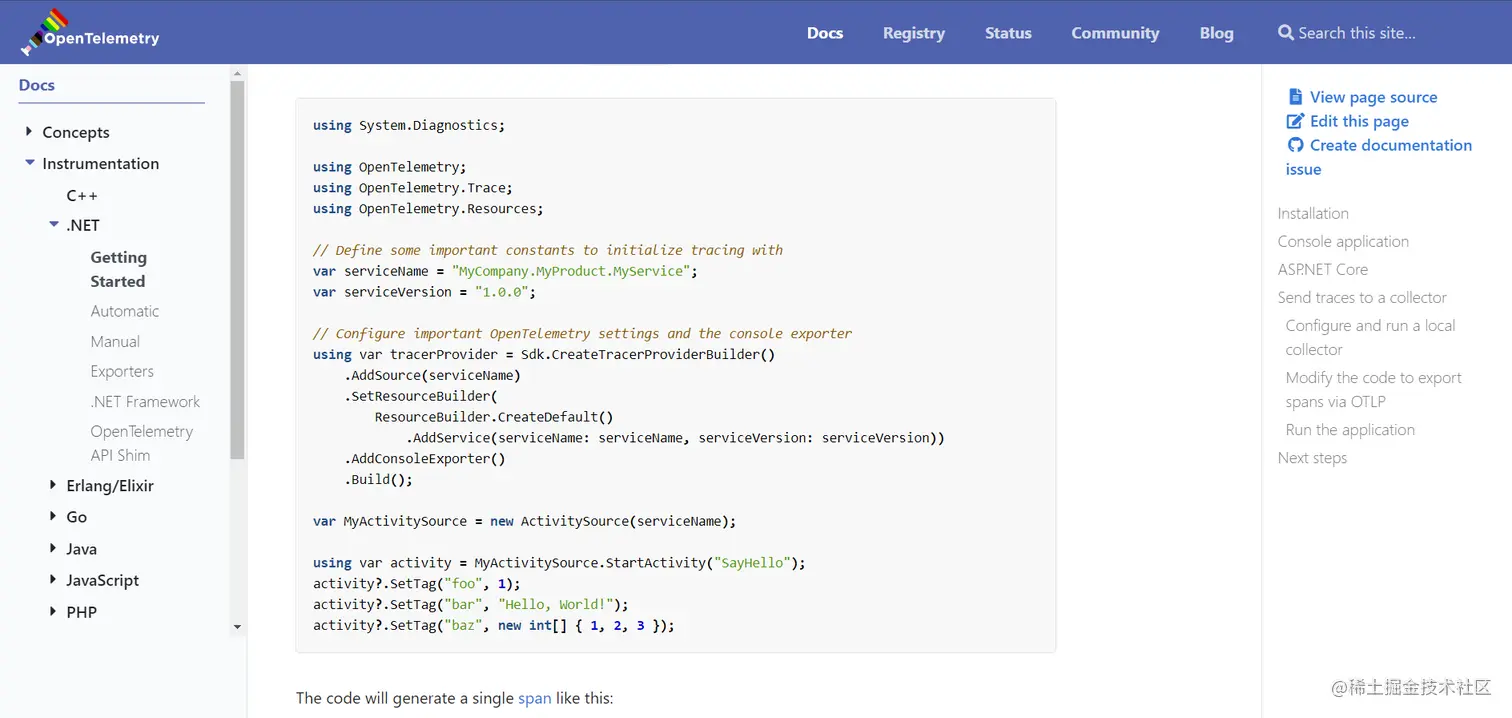Collapse the Instrumentation section
The image size is (1512, 718).
tap(30, 163)
